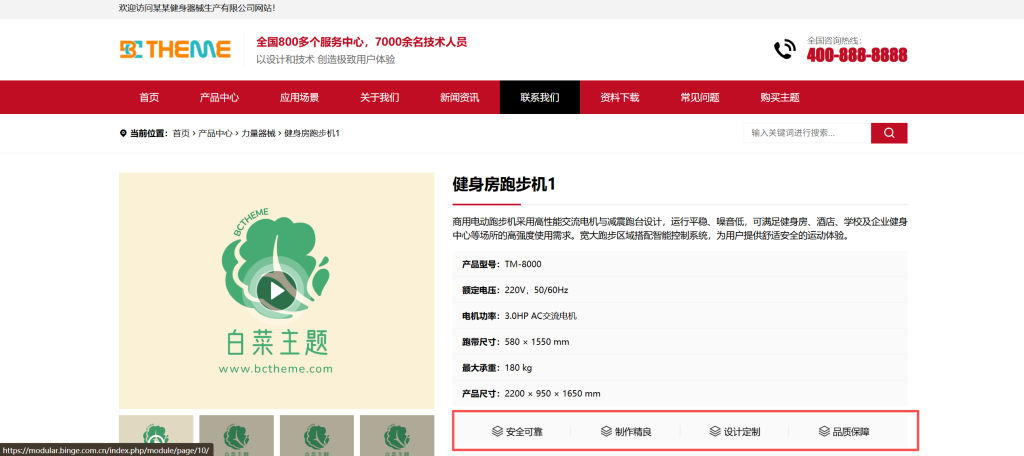Click the 400-888-8888 hotline number
The width and height of the screenshot is (1024, 456).
[857, 55]
